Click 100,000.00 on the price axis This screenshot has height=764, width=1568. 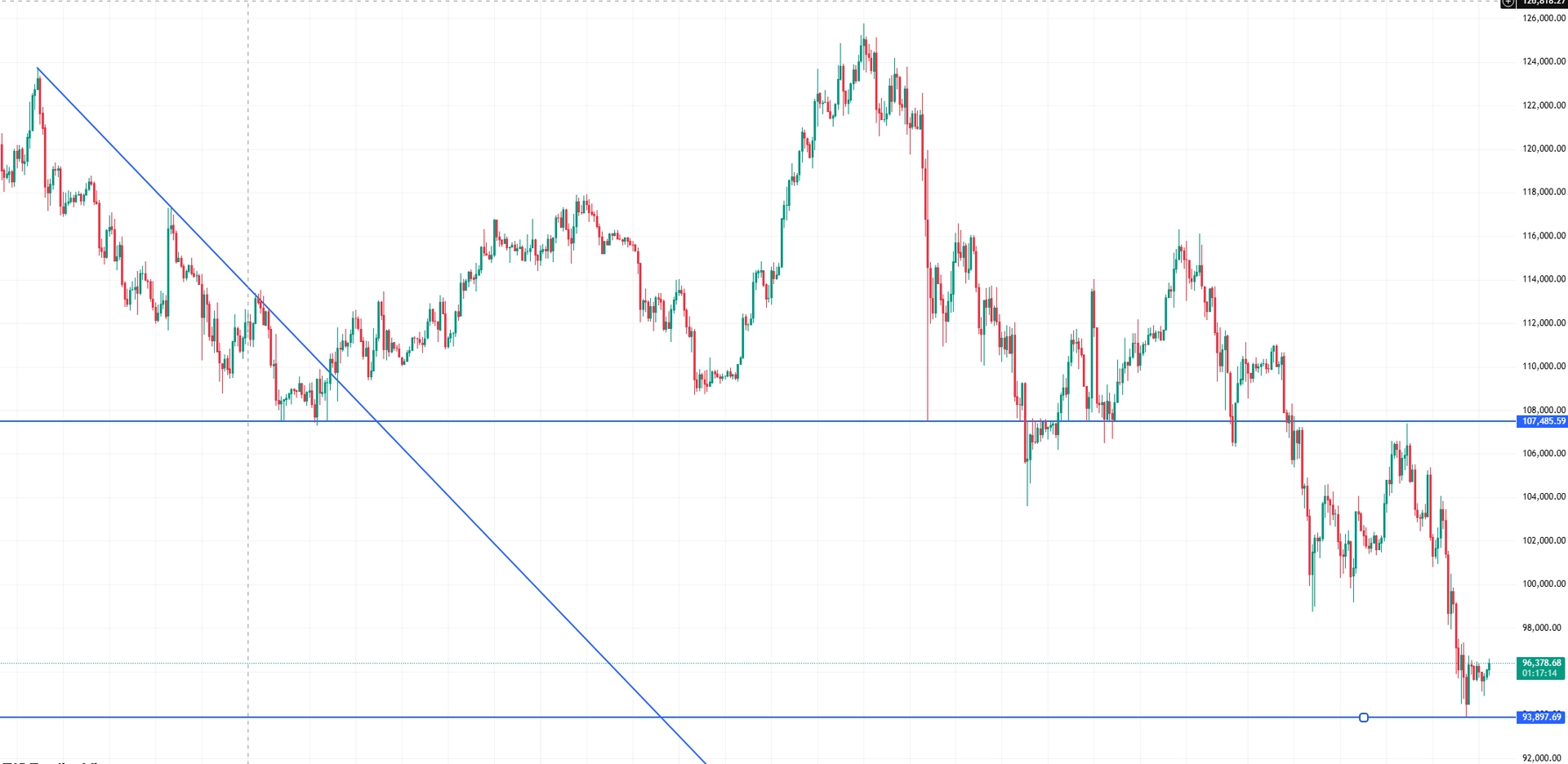click(1543, 584)
